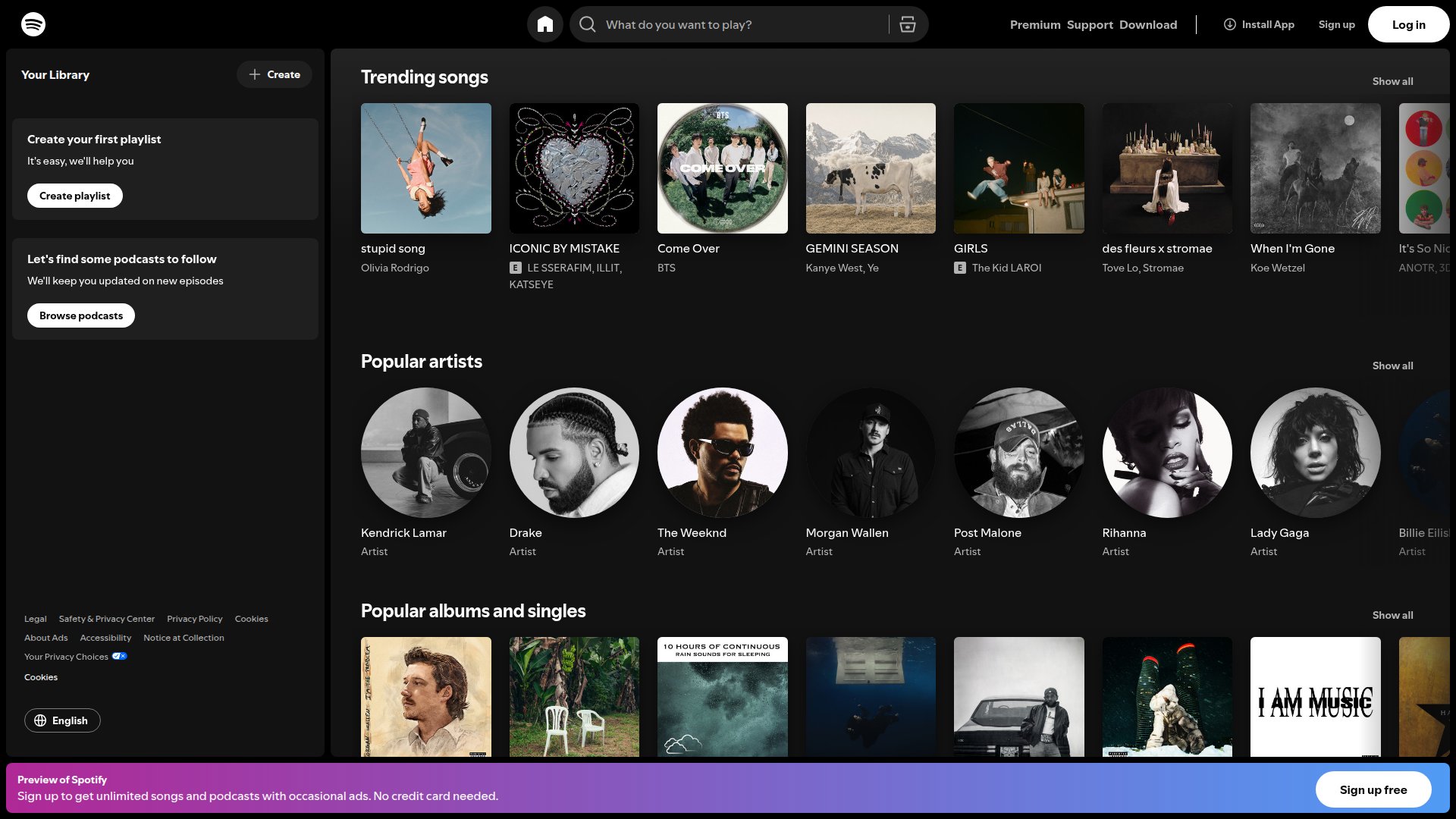Open the Accessibility footer link
The width and height of the screenshot is (1456, 819).
pyautogui.click(x=105, y=638)
